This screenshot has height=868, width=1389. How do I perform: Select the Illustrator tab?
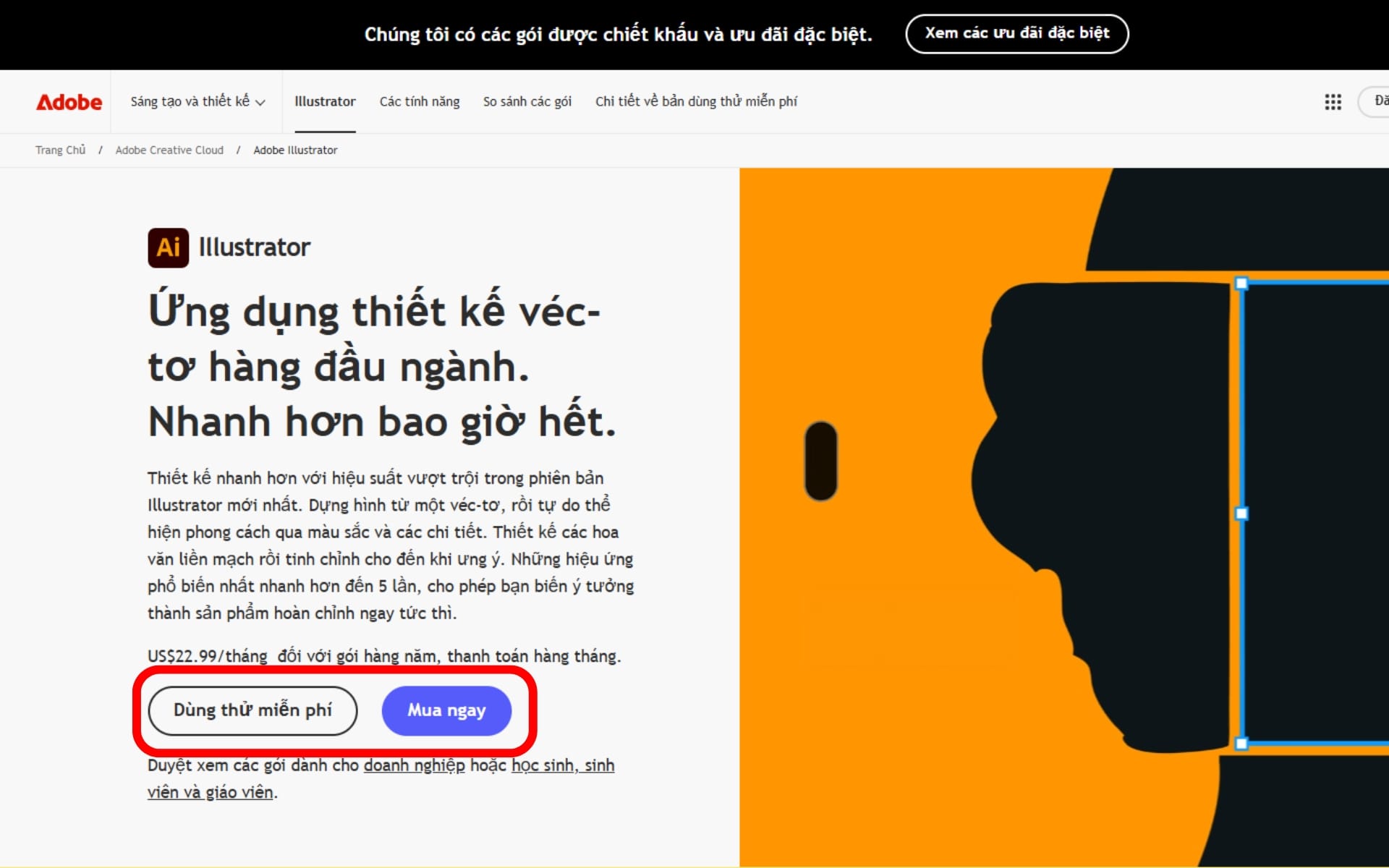[325, 102]
